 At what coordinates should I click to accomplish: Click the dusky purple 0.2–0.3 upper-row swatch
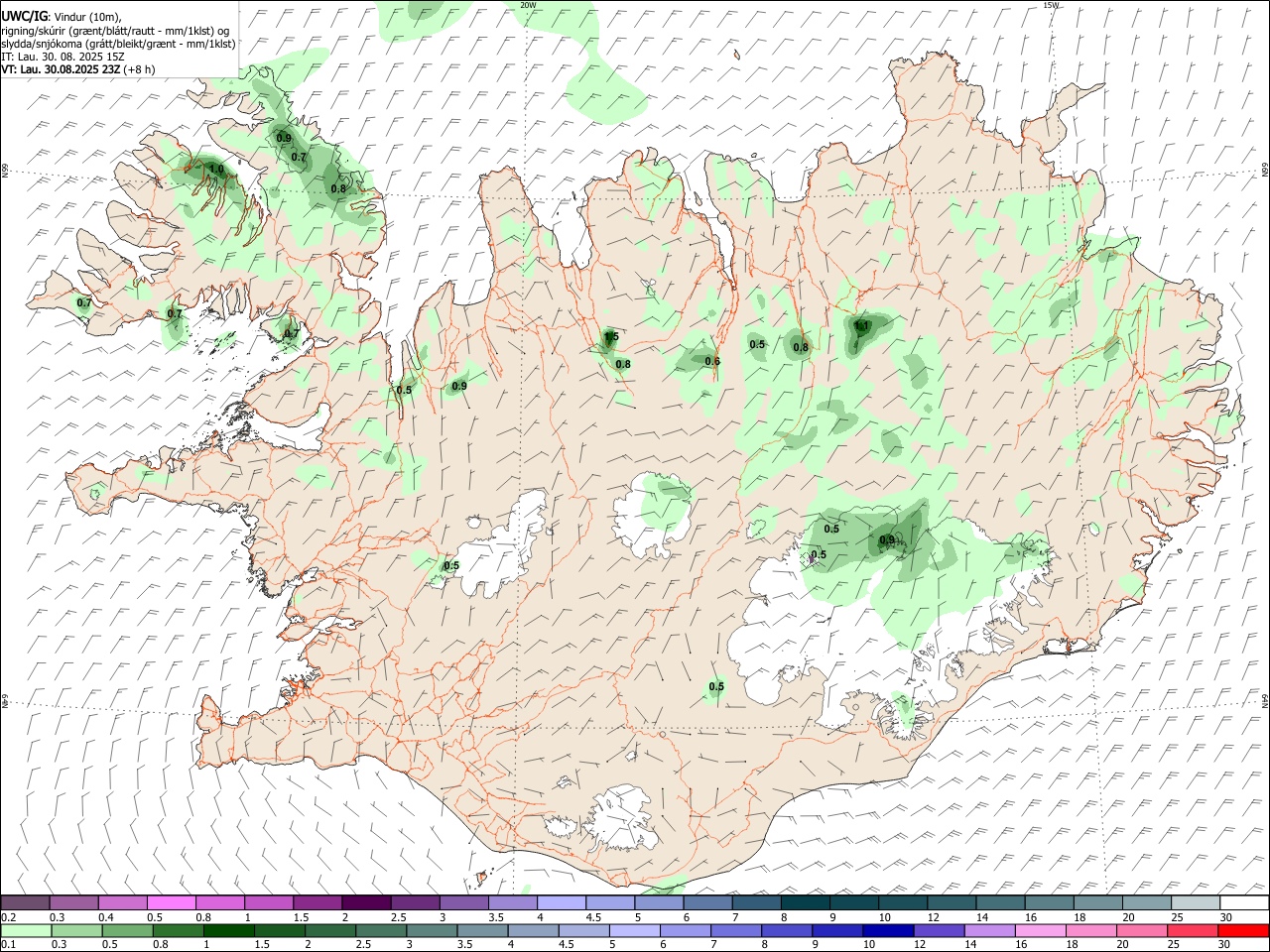[25, 903]
